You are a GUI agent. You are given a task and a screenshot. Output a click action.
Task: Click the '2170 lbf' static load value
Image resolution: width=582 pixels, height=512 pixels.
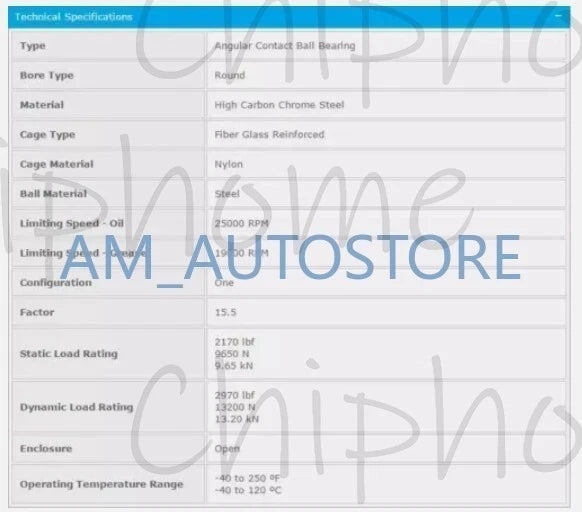pyautogui.click(x=235, y=342)
